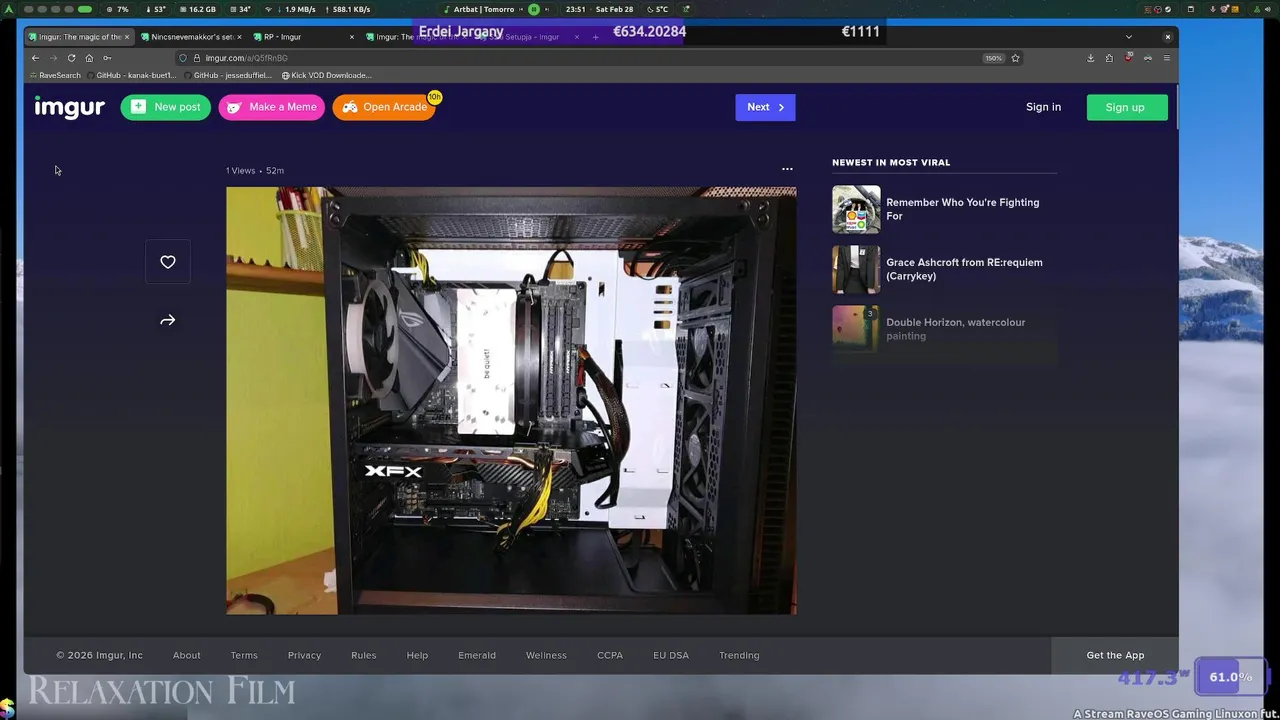The width and height of the screenshot is (1280, 720).
Task: Click the browser Back arrow
Action: pos(35,58)
